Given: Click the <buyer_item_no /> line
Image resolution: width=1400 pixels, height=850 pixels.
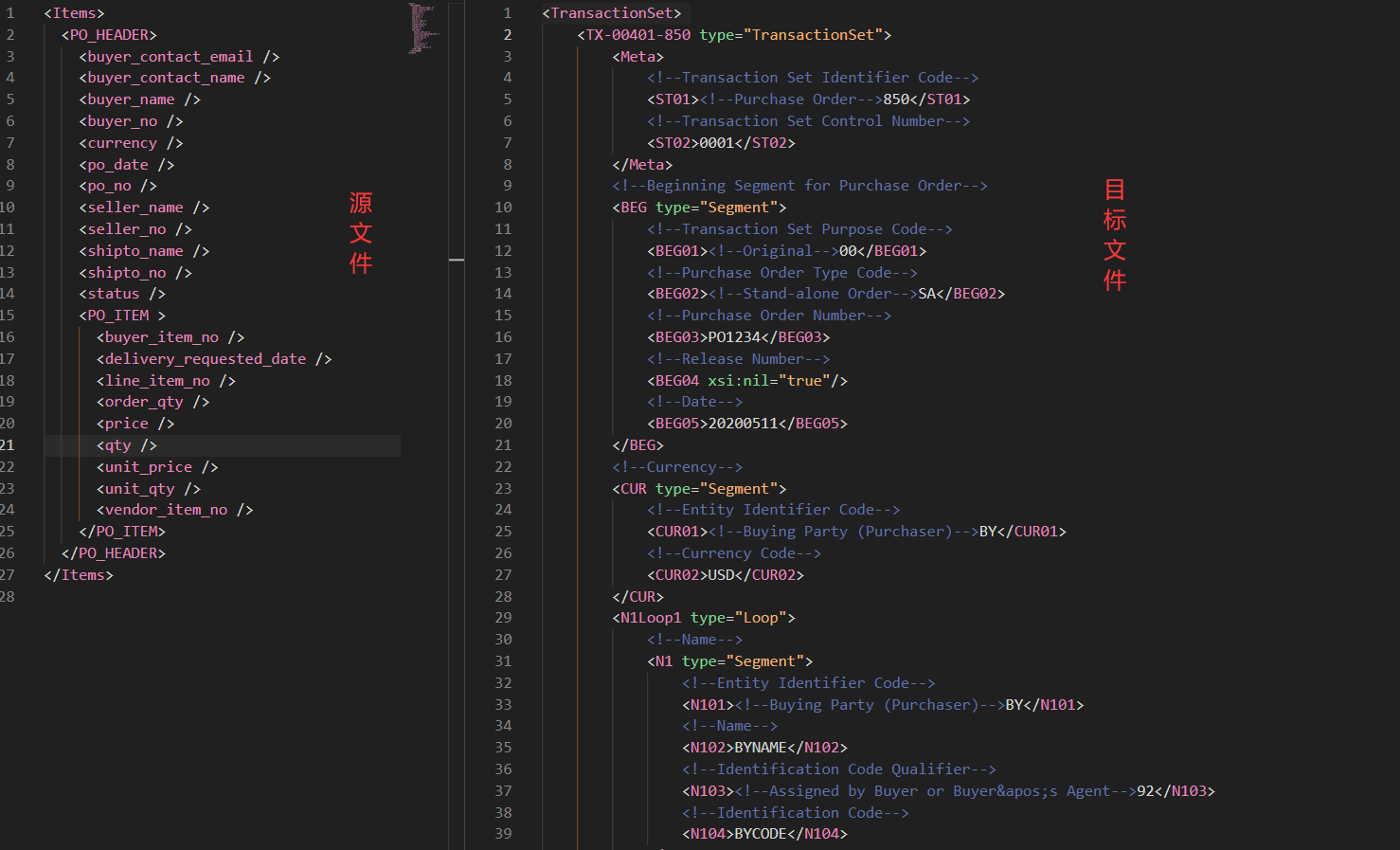Looking at the screenshot, I should click(x=171, y=337).
